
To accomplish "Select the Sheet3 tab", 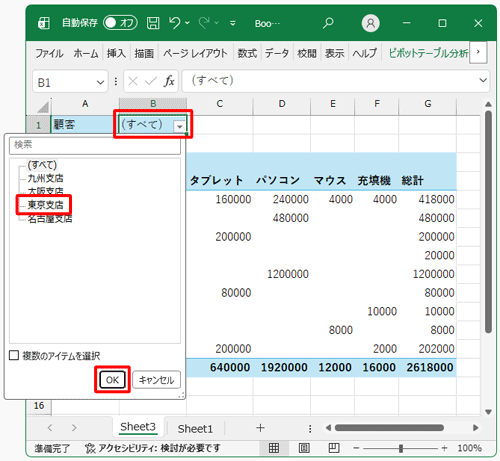I will tap(138, 427).
